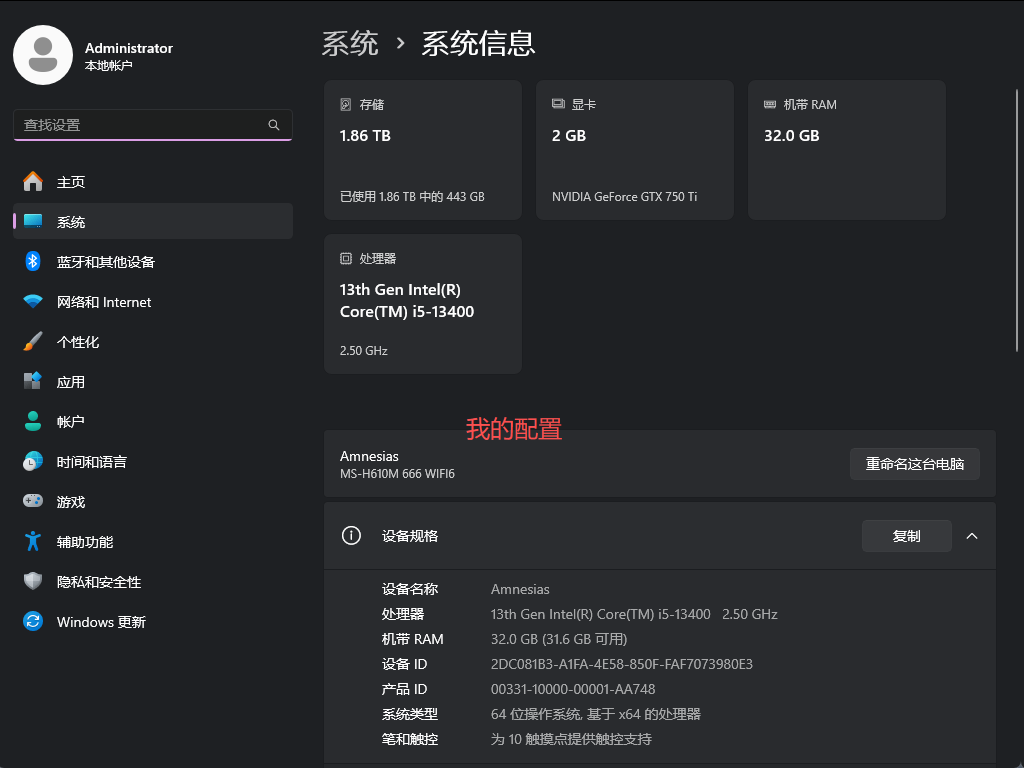Click the Bluetooth icon in sidebar
The height and width of the screenshot is (768, 1024).
tap(33, 262)
